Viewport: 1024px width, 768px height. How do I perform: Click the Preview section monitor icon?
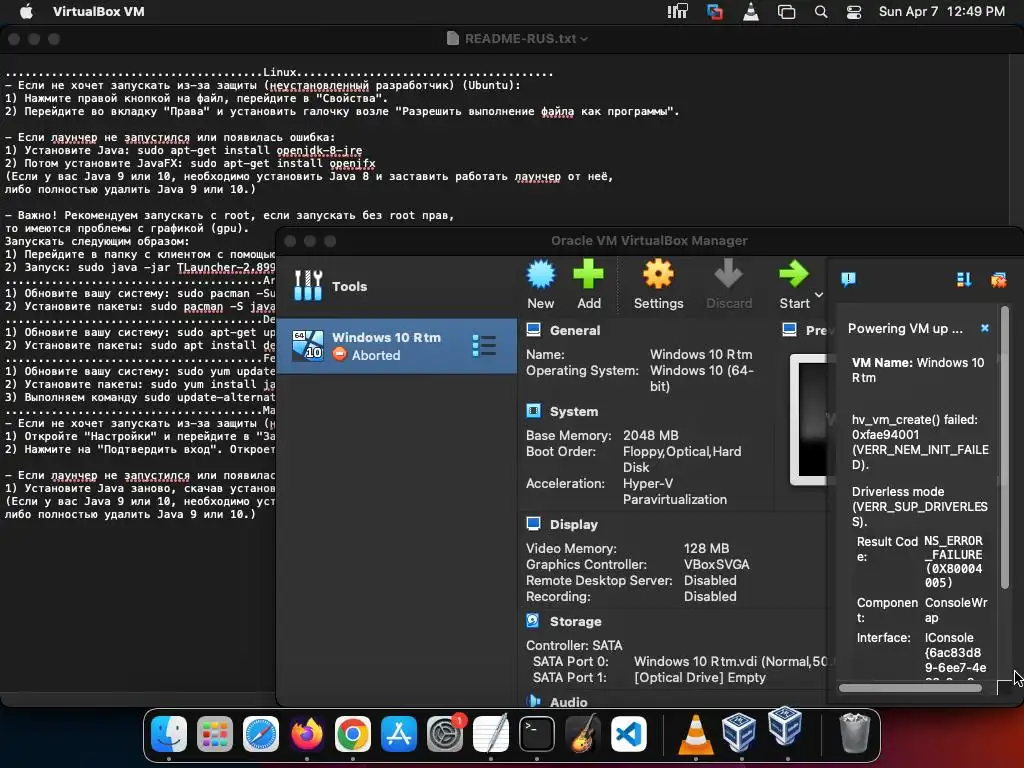pos(790,329)
